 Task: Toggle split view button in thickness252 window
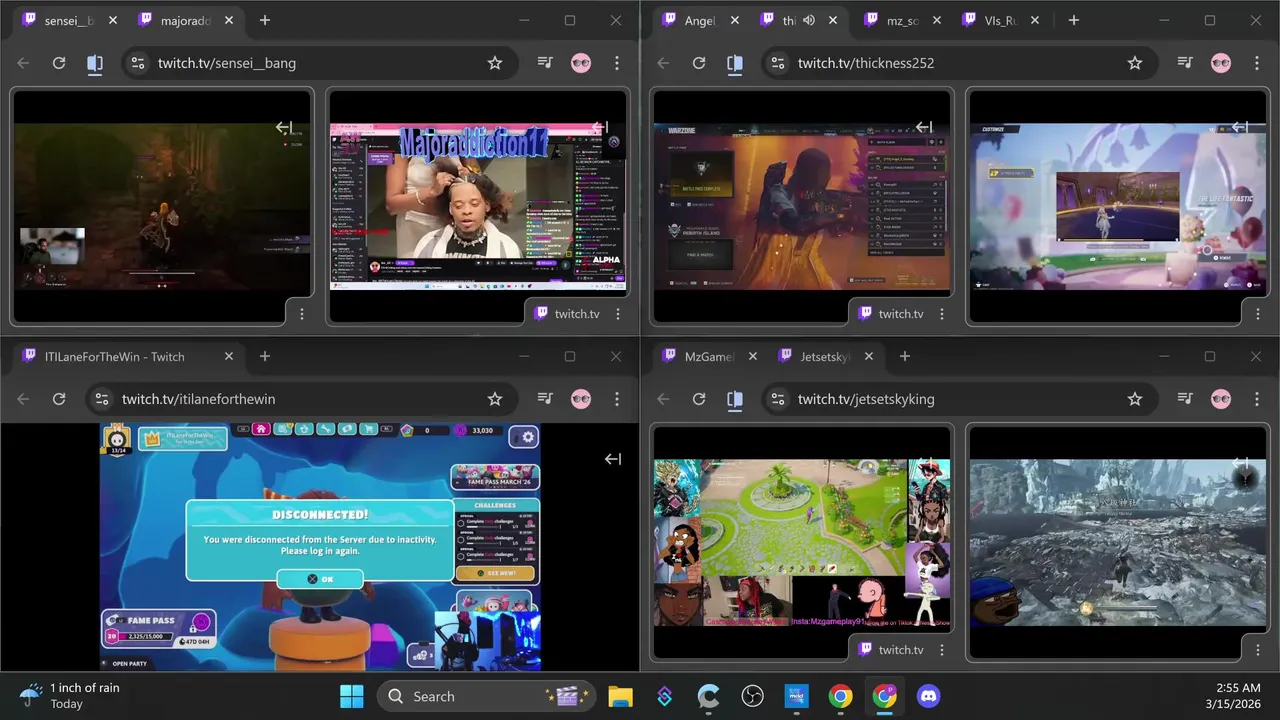pos(735,63)
